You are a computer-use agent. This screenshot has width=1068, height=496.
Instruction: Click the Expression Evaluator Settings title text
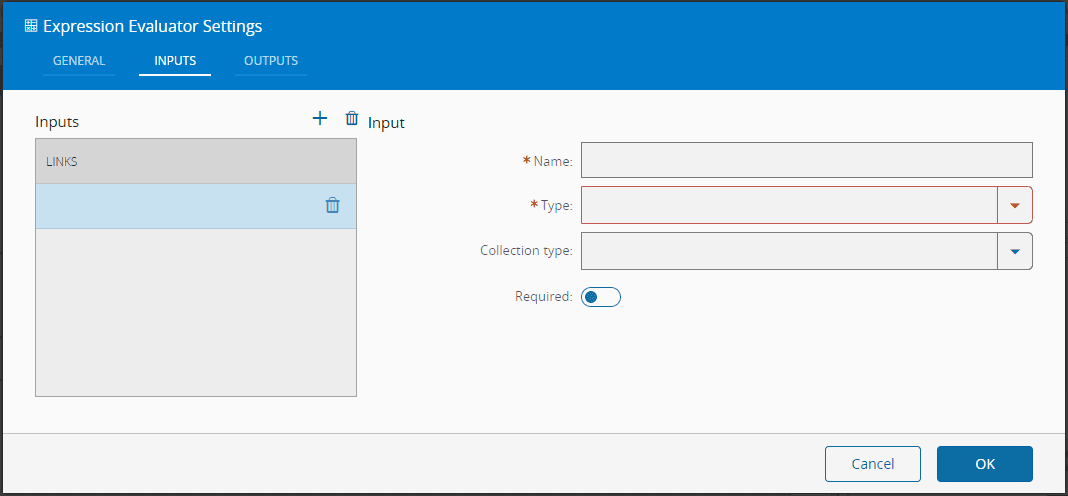[153, 26]
